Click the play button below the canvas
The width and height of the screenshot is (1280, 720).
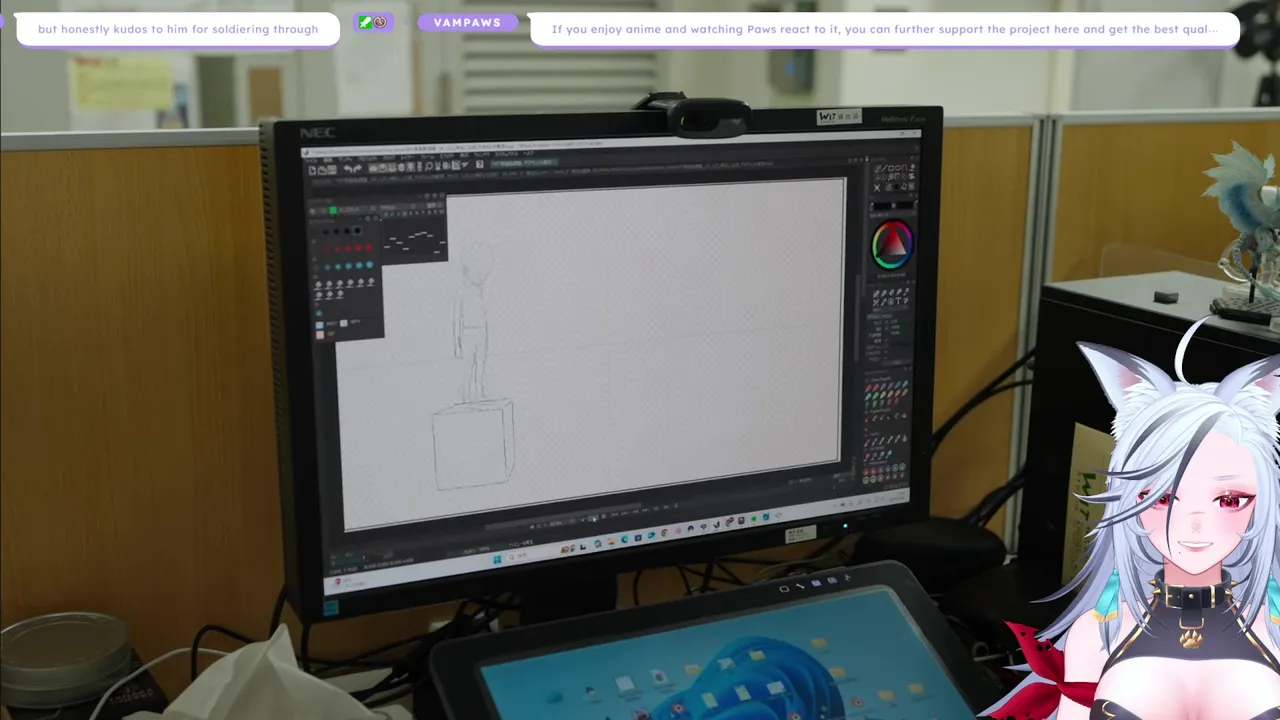pos(593,518)
